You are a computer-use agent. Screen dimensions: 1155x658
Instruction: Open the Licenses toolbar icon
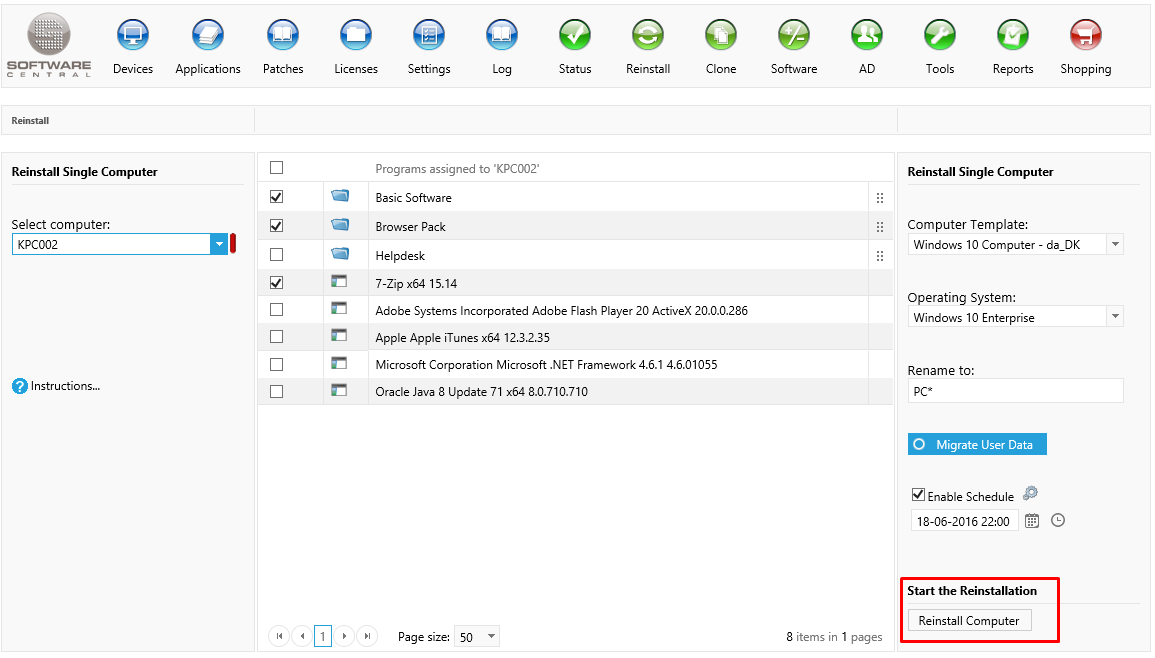[356, 37]
